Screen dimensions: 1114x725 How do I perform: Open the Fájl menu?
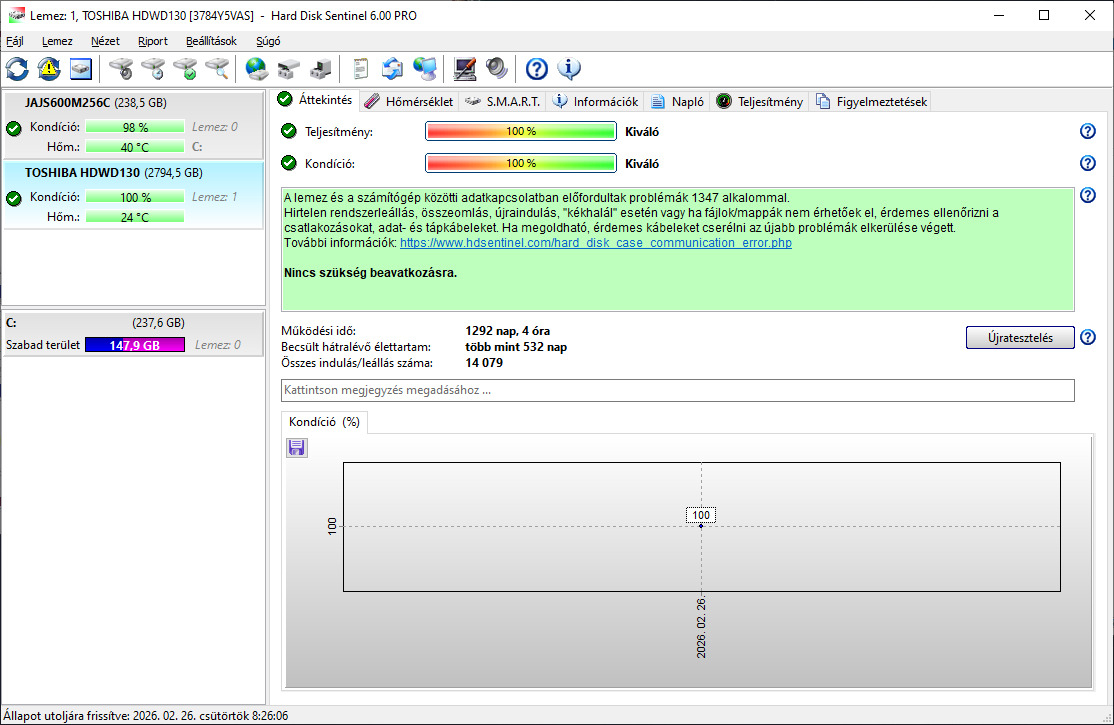pyautogui.click(x=15, y=41)
